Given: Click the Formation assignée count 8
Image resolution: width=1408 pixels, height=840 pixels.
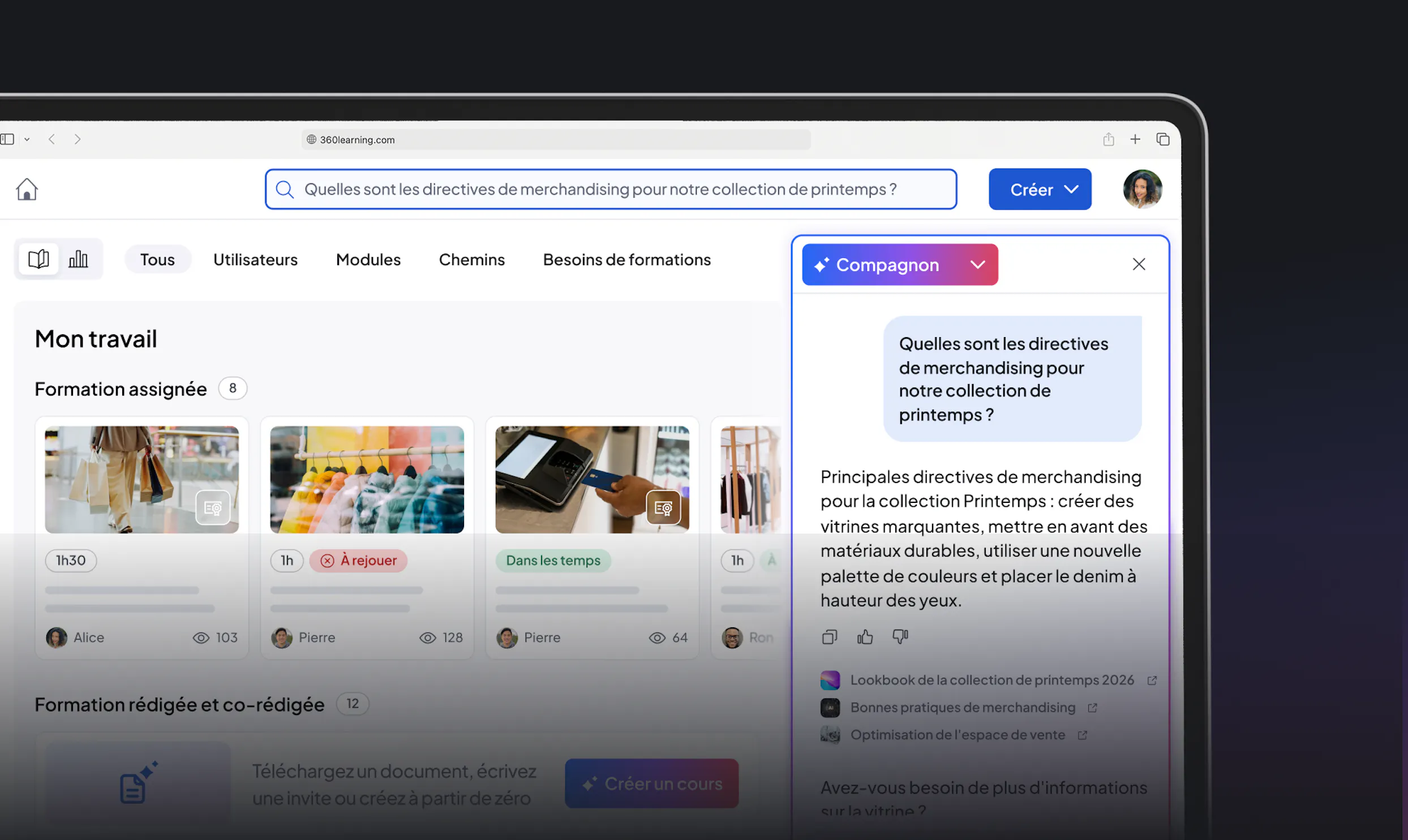Looking at the screenshot, I should tap(233, 388).
